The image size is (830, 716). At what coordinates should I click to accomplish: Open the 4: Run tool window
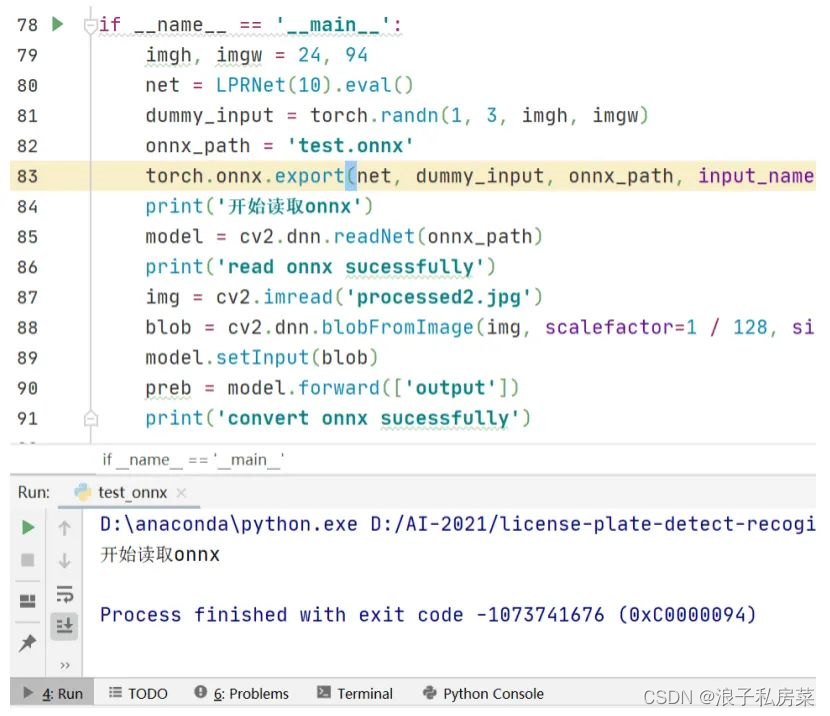click(x=53, y=693)
